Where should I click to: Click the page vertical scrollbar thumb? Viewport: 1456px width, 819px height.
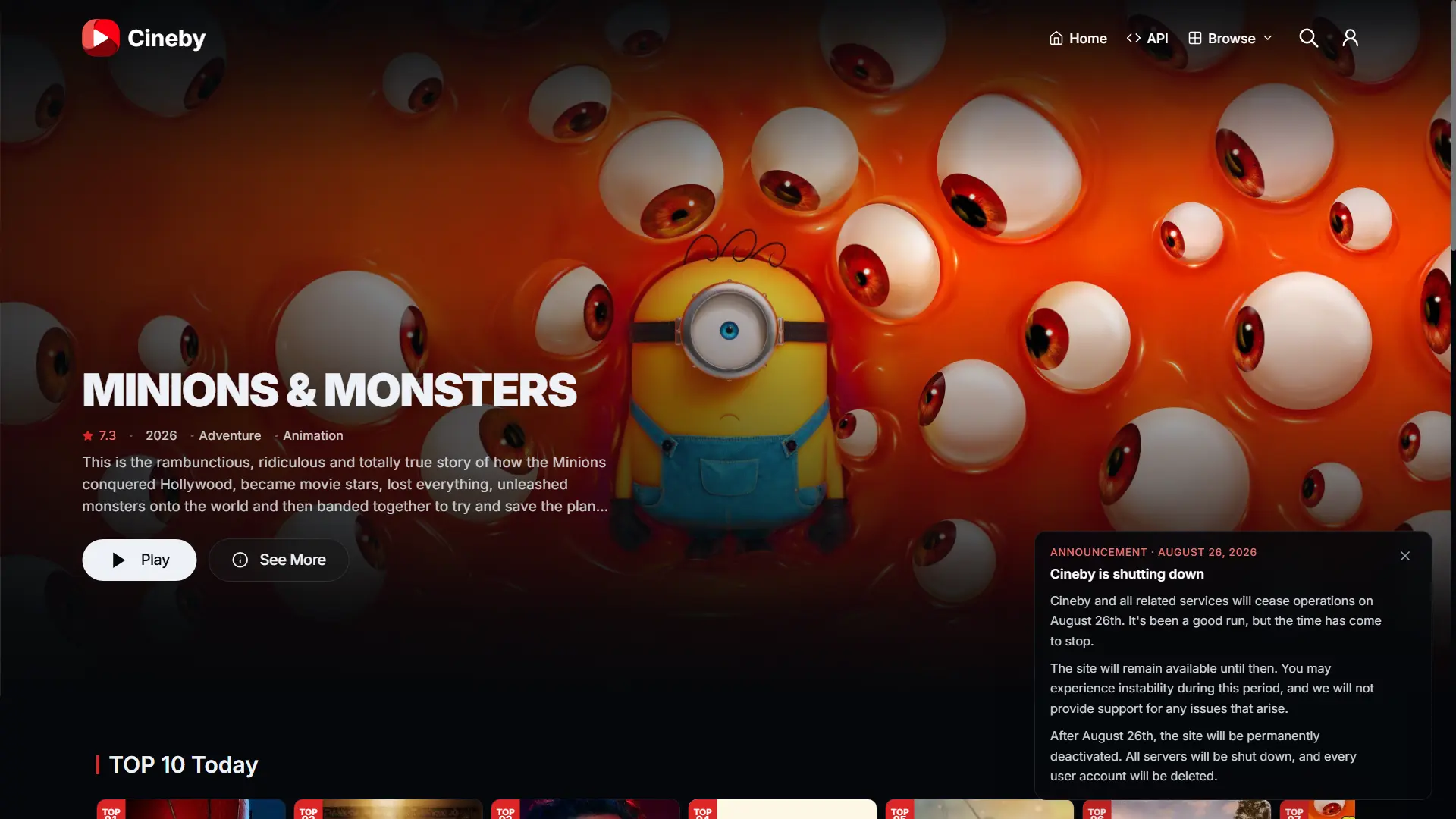tap(1453, 125)
